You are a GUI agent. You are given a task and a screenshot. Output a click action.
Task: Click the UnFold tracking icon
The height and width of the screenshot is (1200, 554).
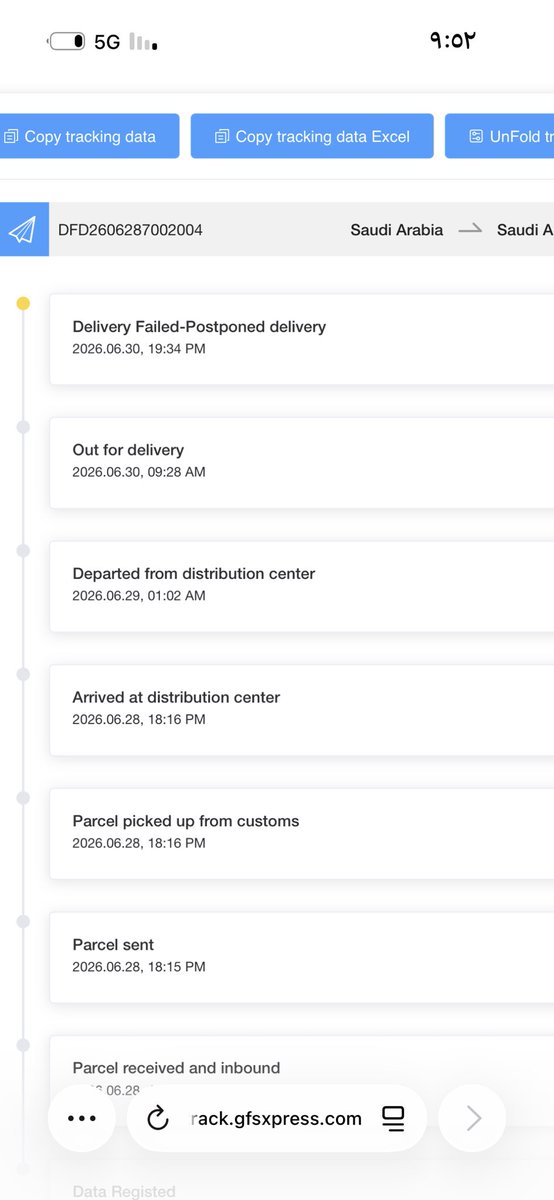476,136
